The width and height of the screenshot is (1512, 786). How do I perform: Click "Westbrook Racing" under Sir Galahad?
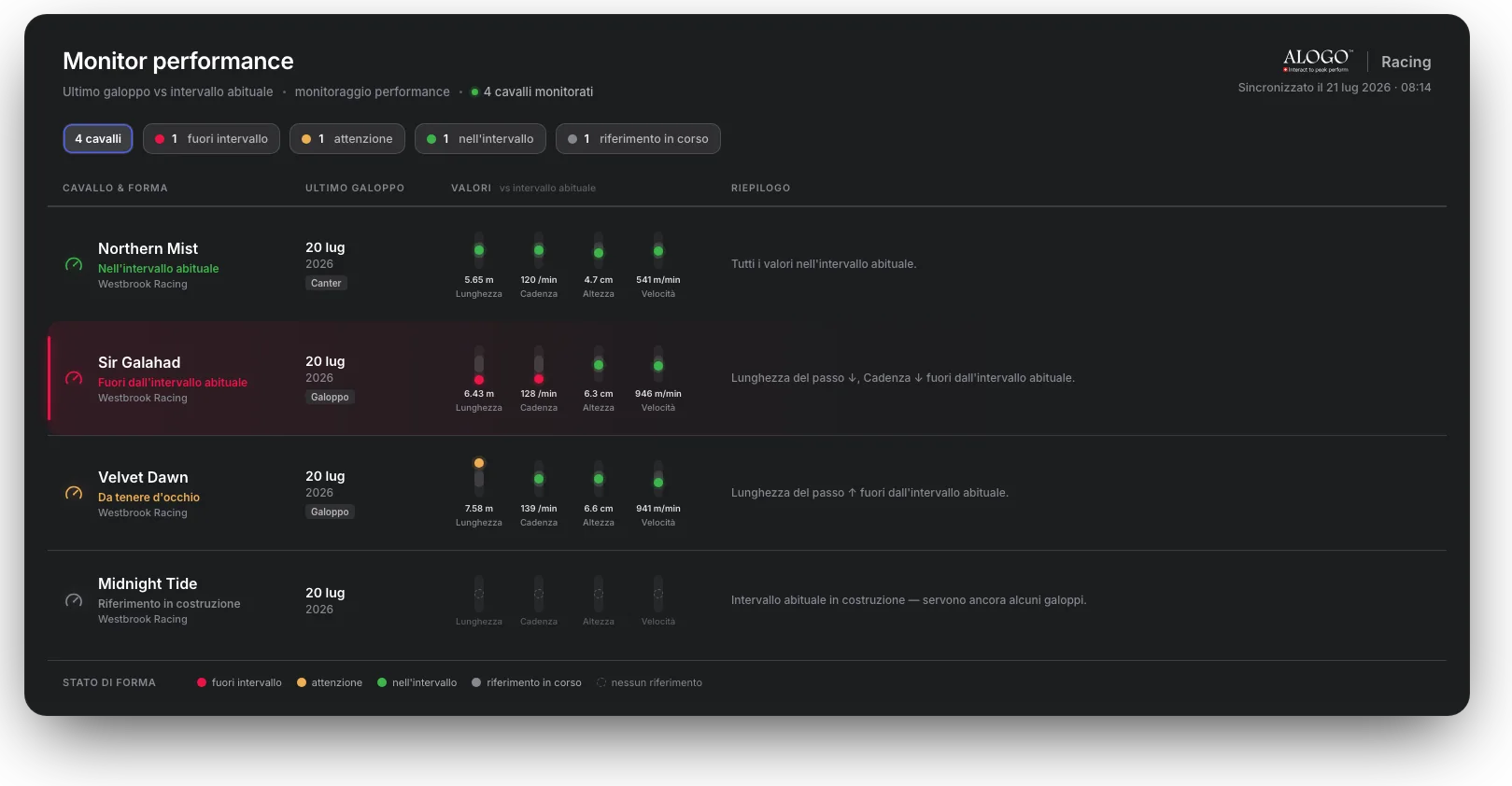coord(143,398)
